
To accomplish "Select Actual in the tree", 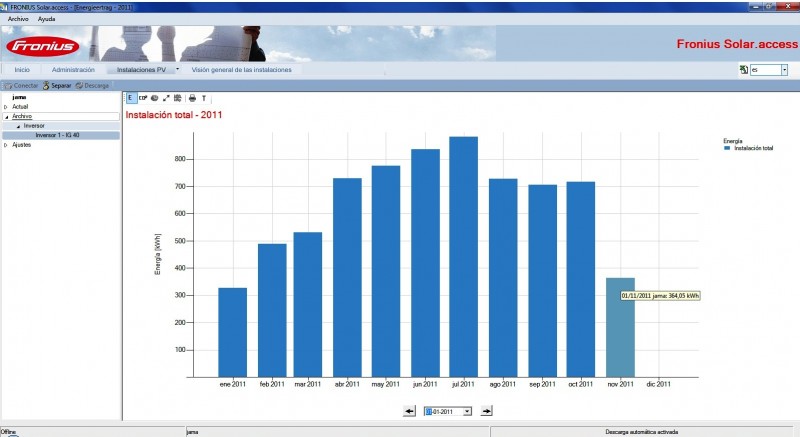I will (x=20, y=107).
